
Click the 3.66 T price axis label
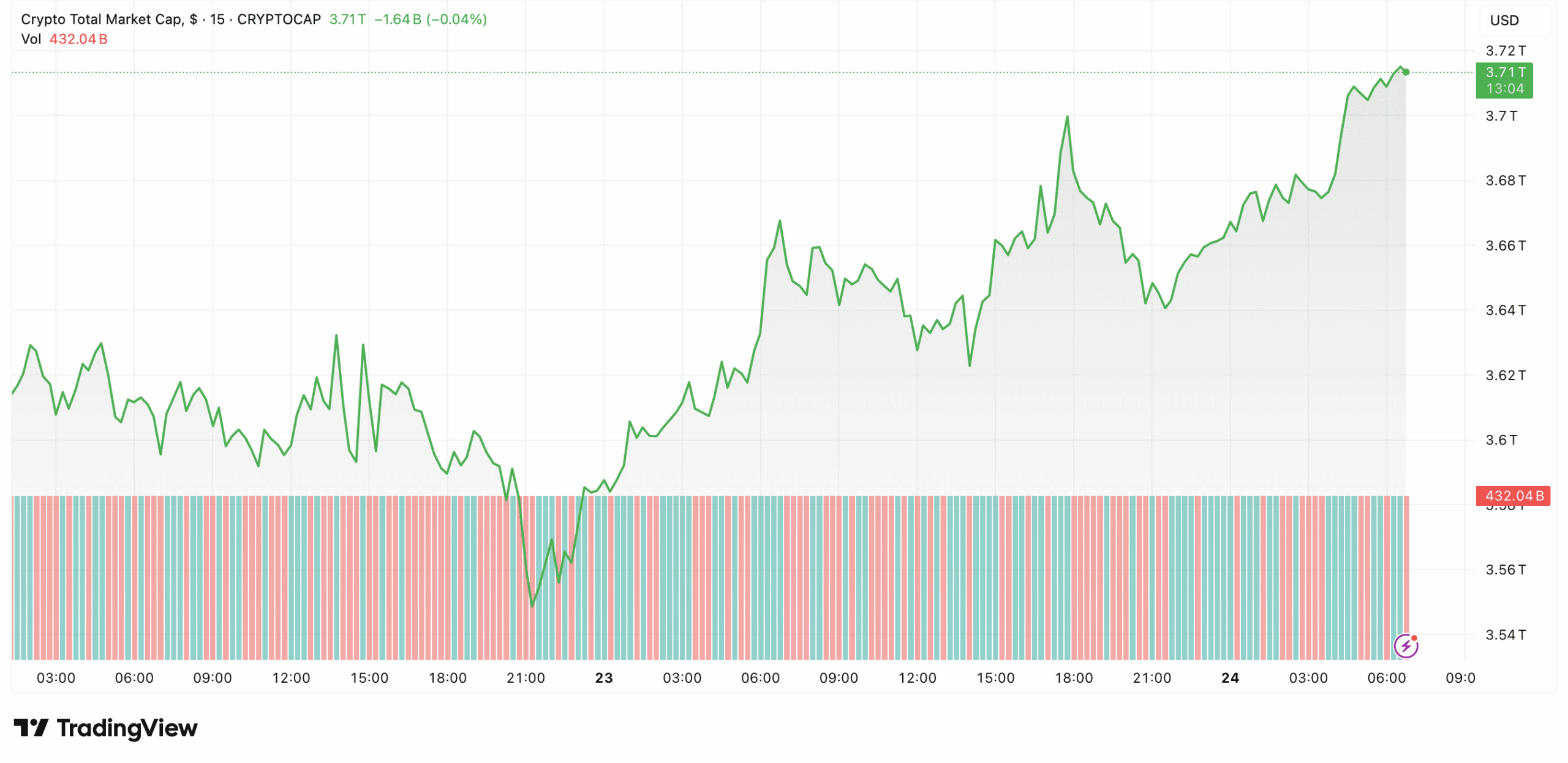(1506, 245)
